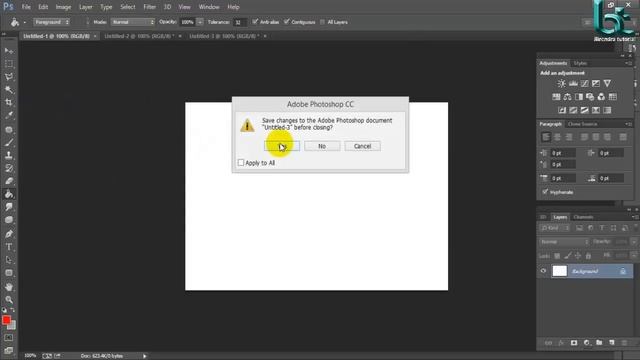The height and width of the screenshot is (360, 640).
Task: Toggle the Contiguous checkbox
Action: click(x=287, y=22)
